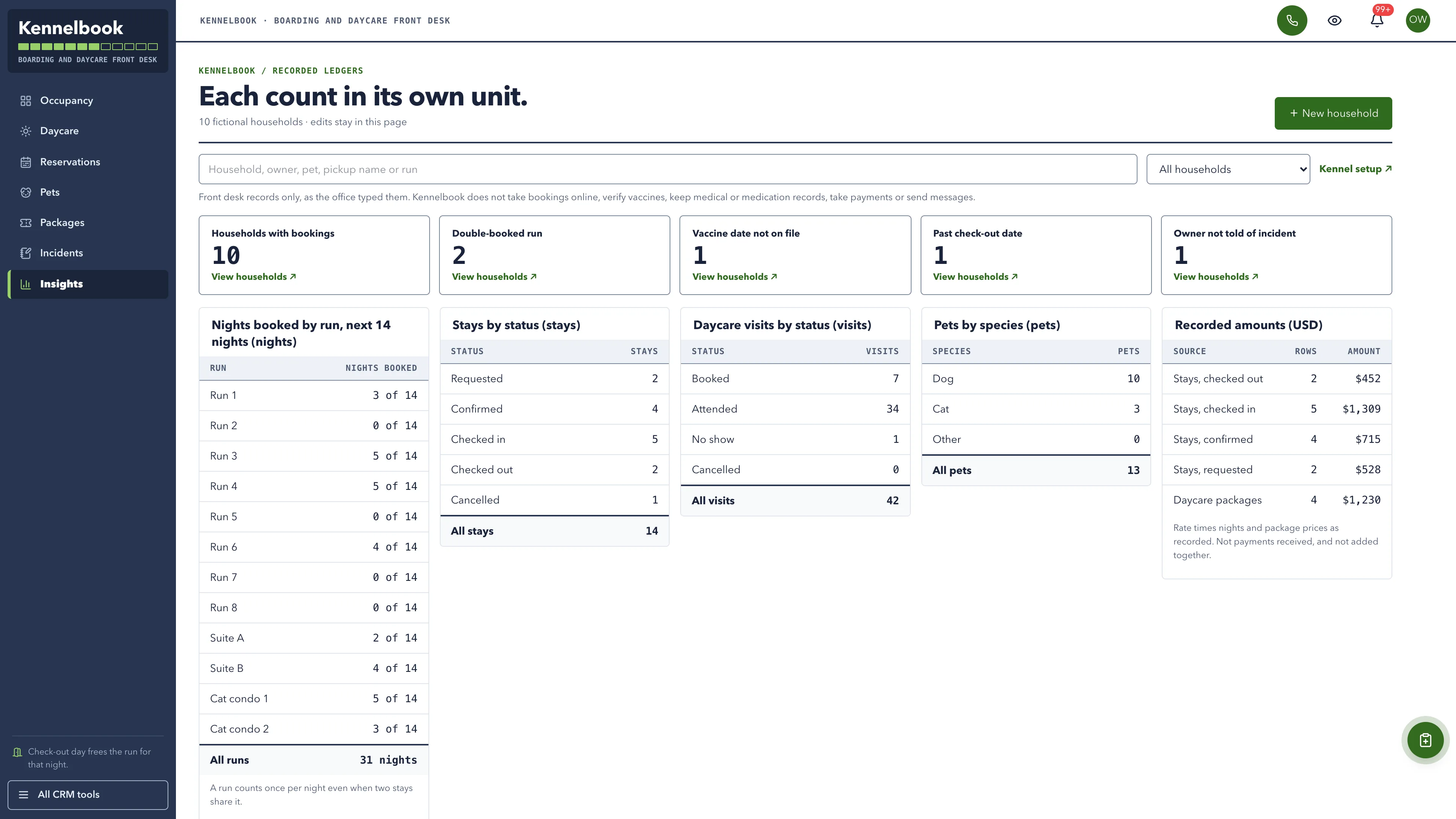Open Reservations in the sidebar
The width and height of the screenshot is (1456, 819).
[88, 162]
